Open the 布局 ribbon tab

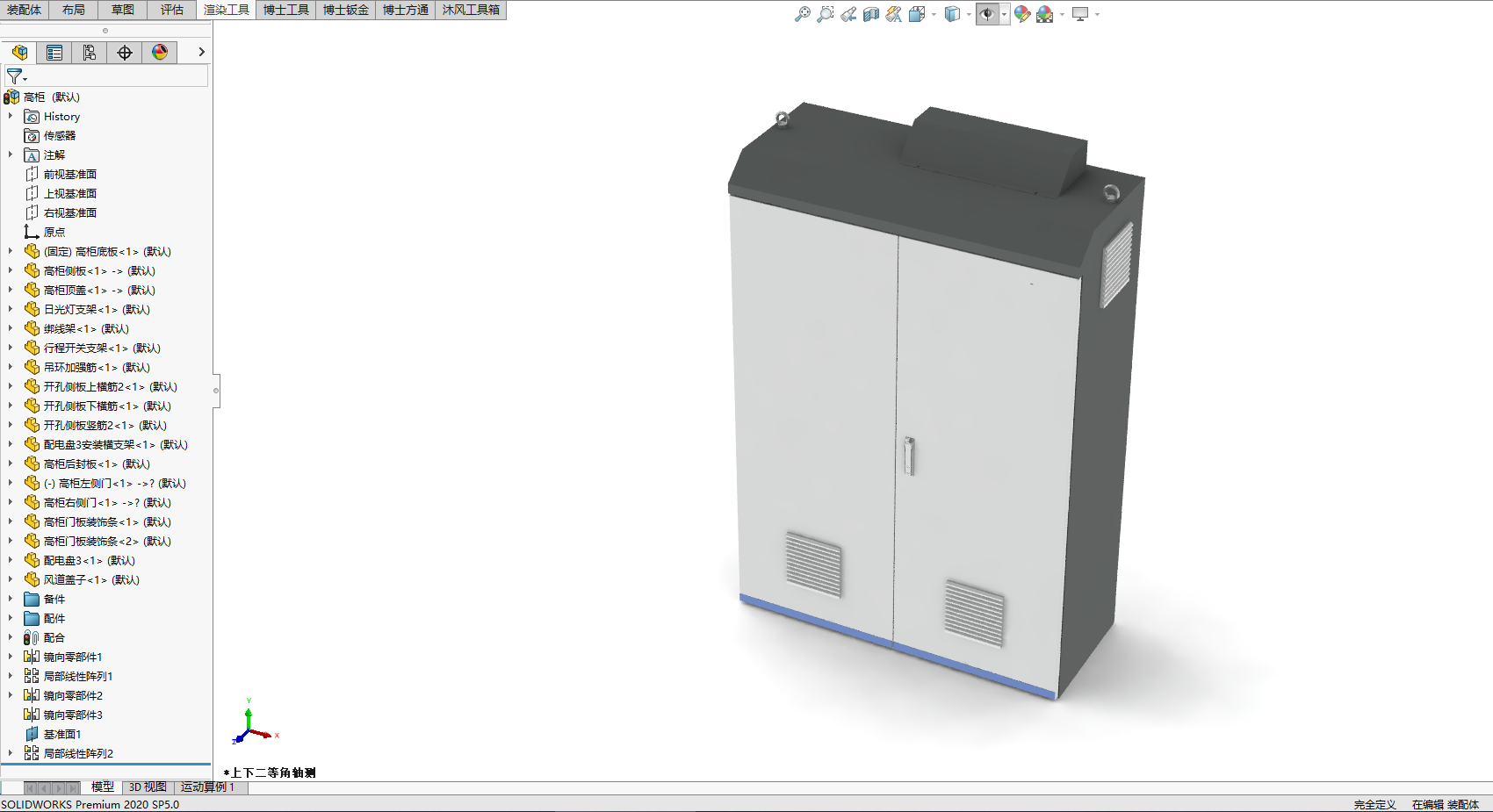pos(74,10)
